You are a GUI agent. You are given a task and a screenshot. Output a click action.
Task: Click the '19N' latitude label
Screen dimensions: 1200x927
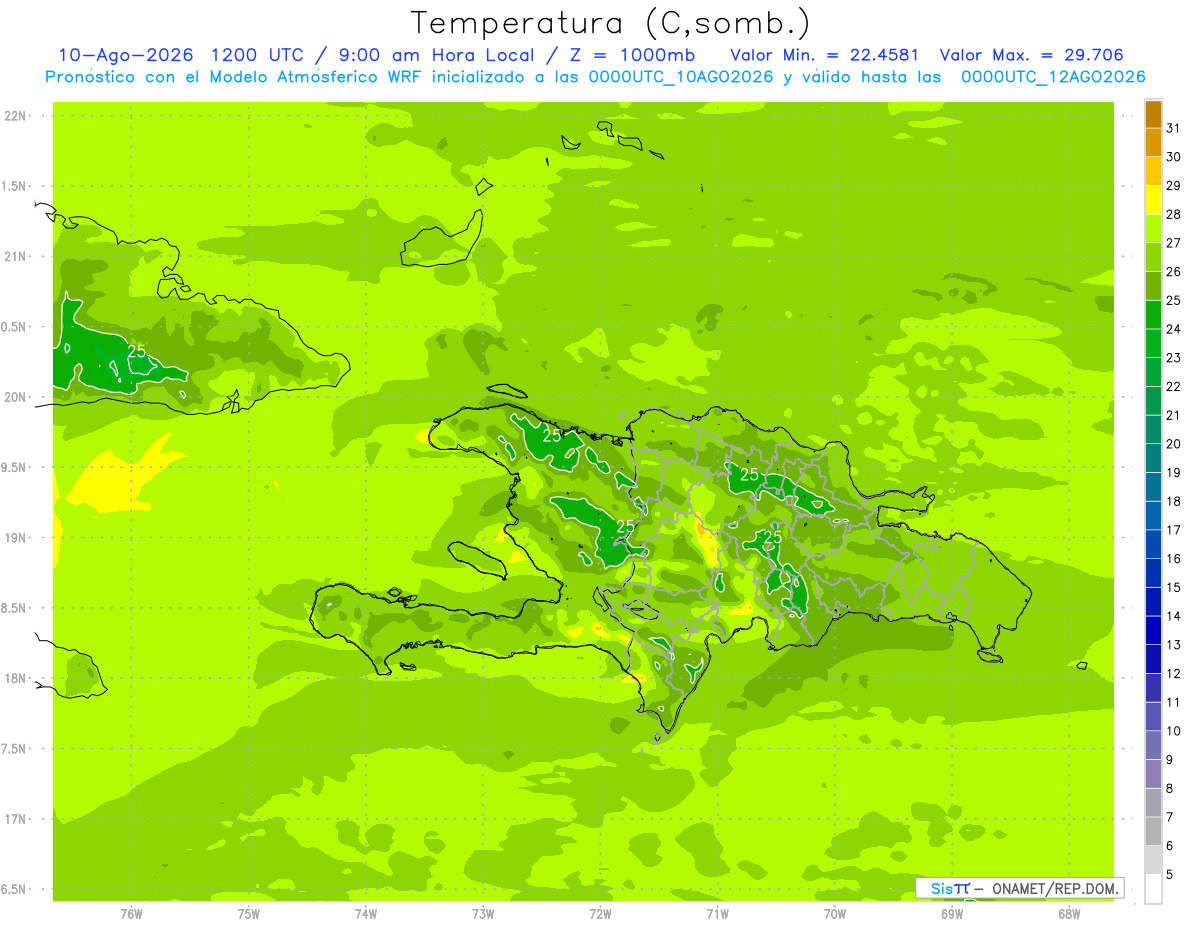(16, 538)
